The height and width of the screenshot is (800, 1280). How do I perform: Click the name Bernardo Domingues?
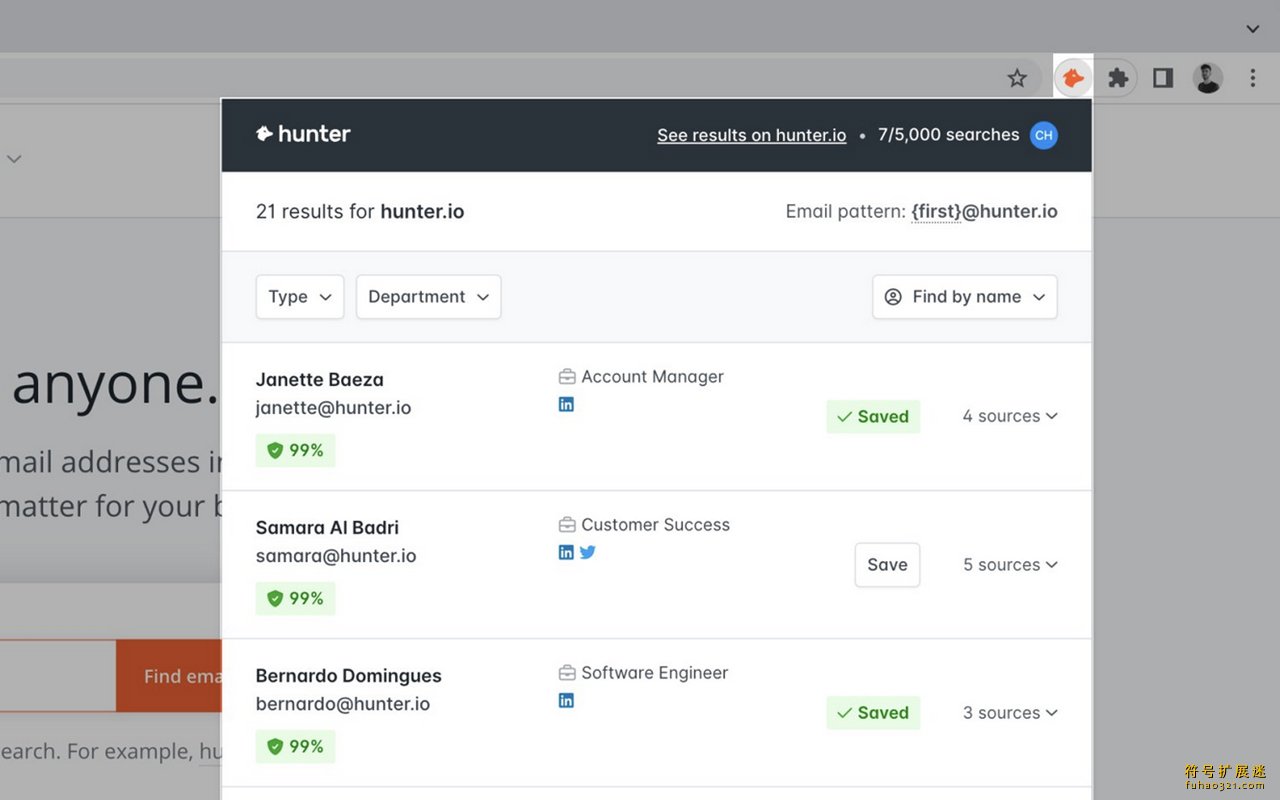point(349,676)
